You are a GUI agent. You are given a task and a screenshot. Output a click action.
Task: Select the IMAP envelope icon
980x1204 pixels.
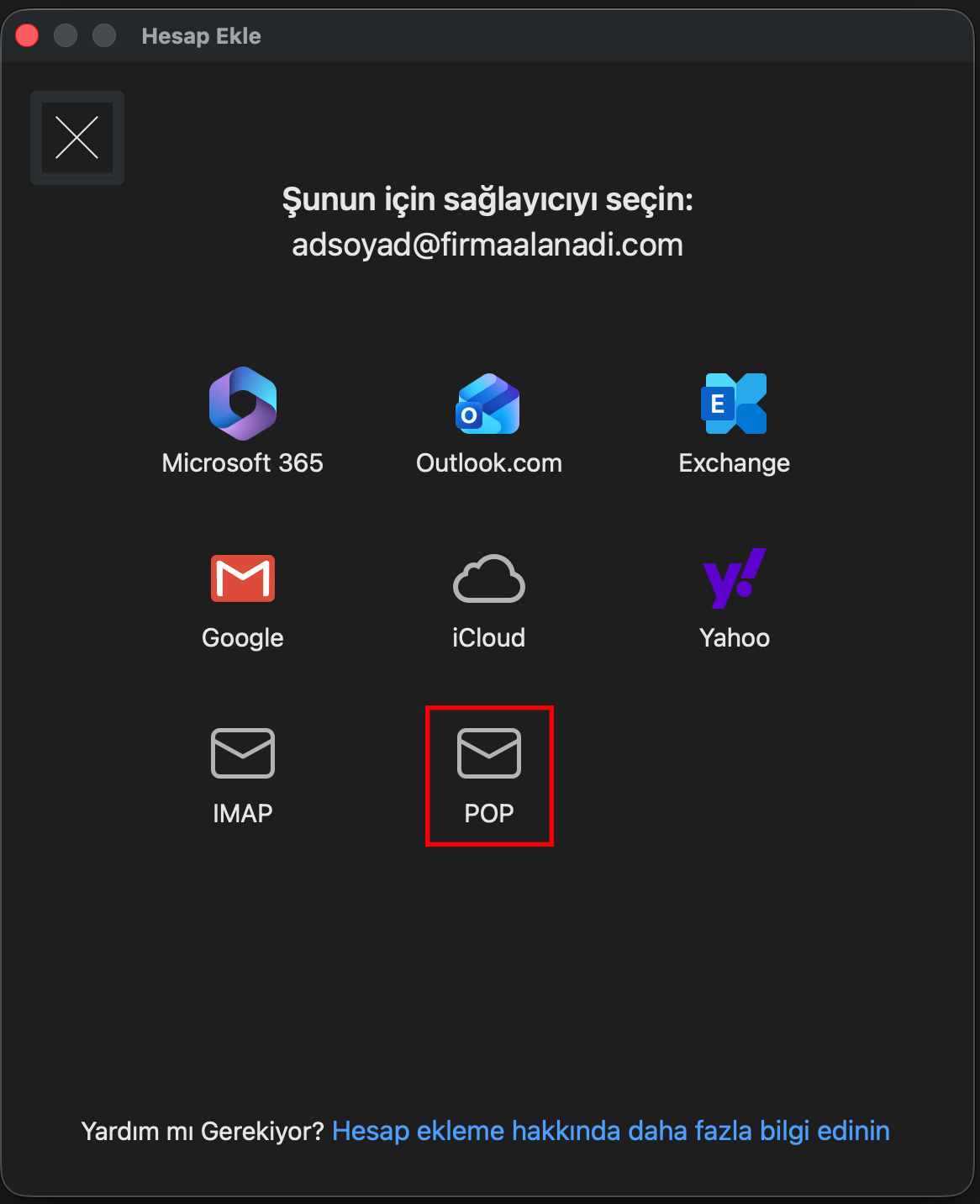click(242, 753)
